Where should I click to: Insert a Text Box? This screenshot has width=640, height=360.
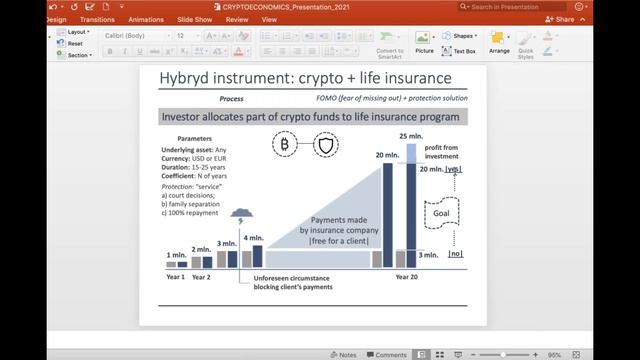tap(459, 51)
